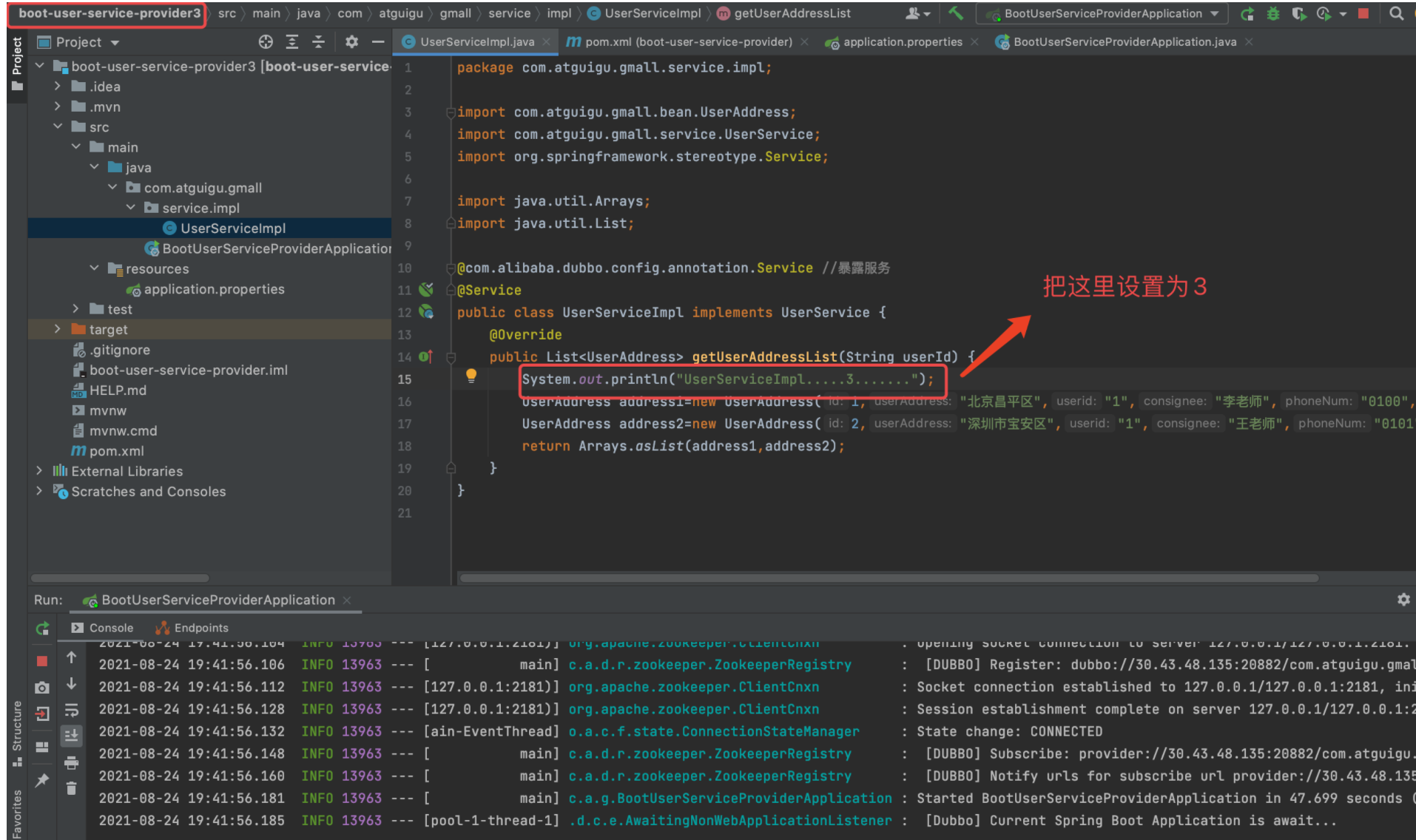1416x840 pixels.
Task: Clear console with trash icon
Action: 71,788
